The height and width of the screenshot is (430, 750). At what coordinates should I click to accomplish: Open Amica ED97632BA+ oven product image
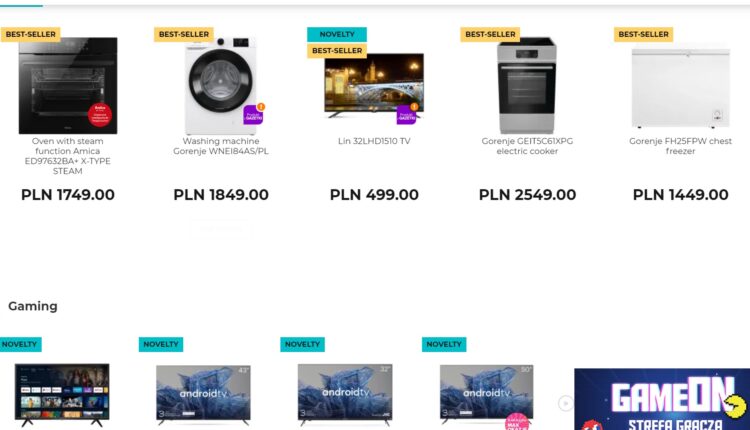click(68, 86)
